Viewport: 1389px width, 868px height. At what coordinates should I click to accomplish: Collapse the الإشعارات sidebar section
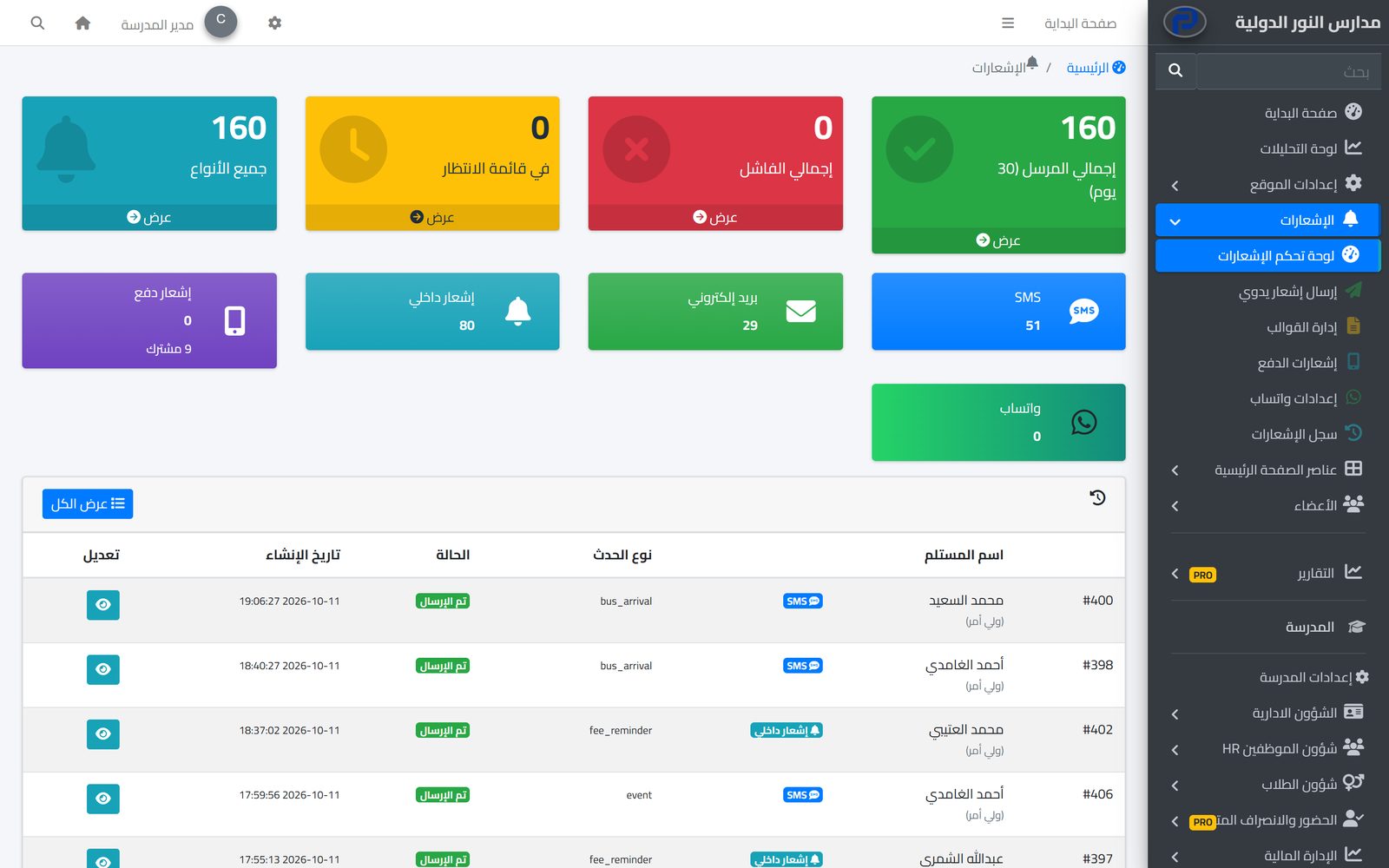tap(1267, 220)
